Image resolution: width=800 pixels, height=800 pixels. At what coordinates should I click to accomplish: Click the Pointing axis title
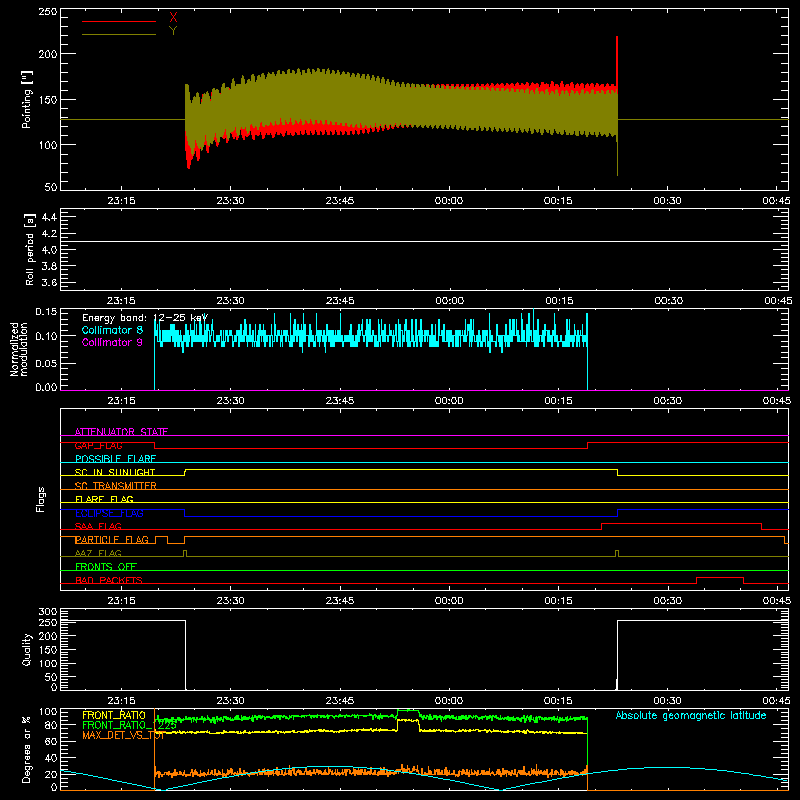[27, 99]
